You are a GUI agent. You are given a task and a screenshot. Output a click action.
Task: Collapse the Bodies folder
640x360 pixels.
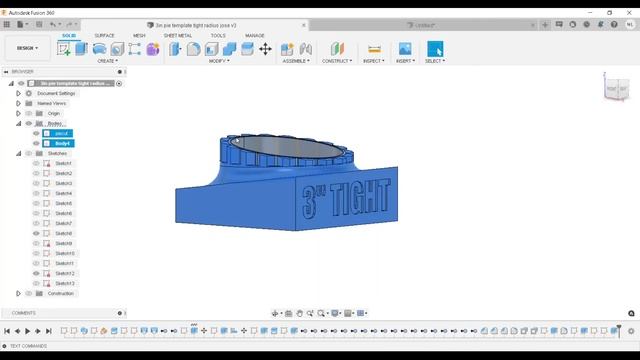[18, 123]
